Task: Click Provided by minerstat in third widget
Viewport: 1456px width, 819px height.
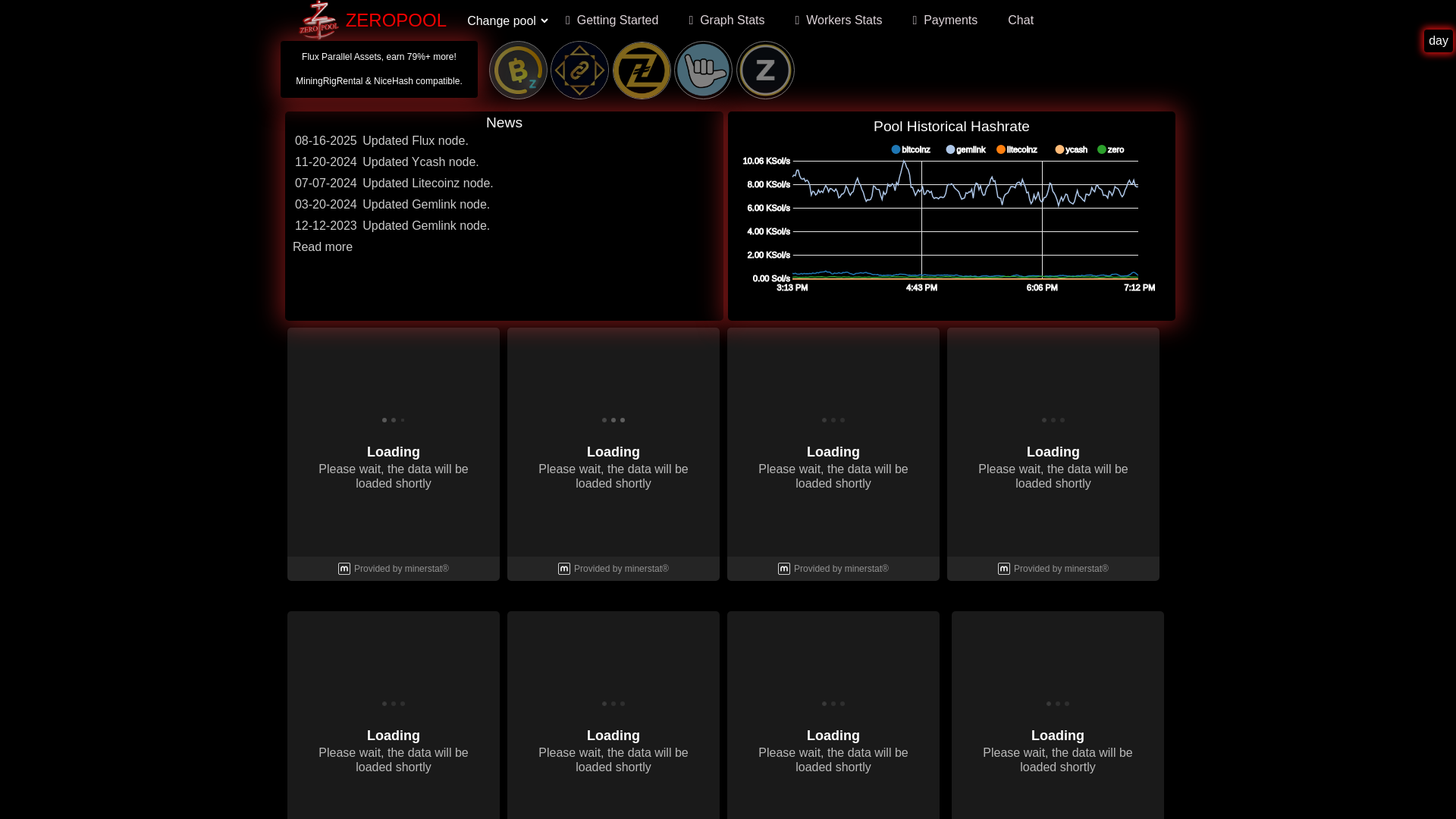Action: click(x=841, y=569)
